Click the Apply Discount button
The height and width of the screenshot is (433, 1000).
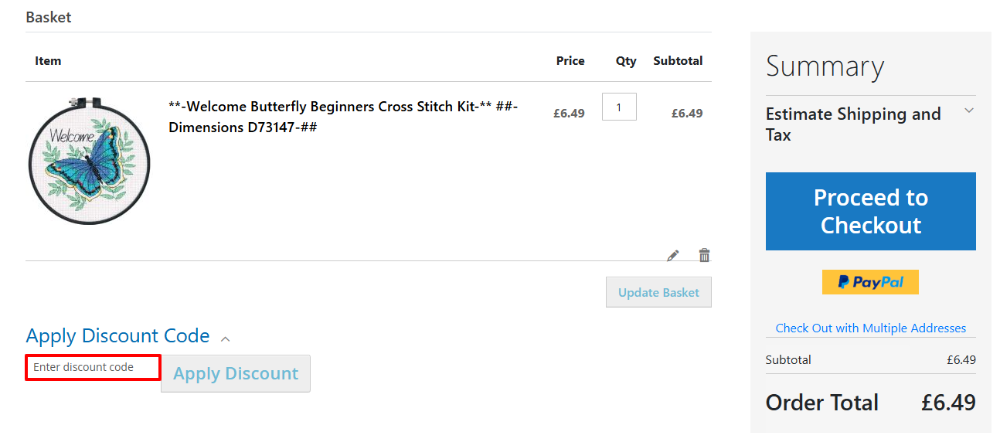click(x=236, y=373)
